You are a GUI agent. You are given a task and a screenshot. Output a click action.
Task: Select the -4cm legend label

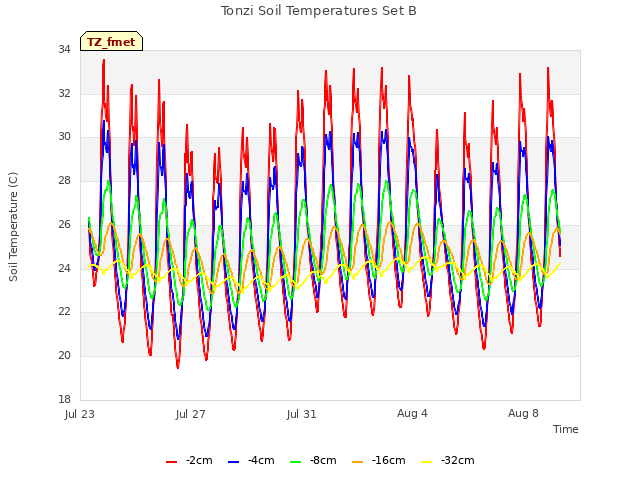pos(261,460)
